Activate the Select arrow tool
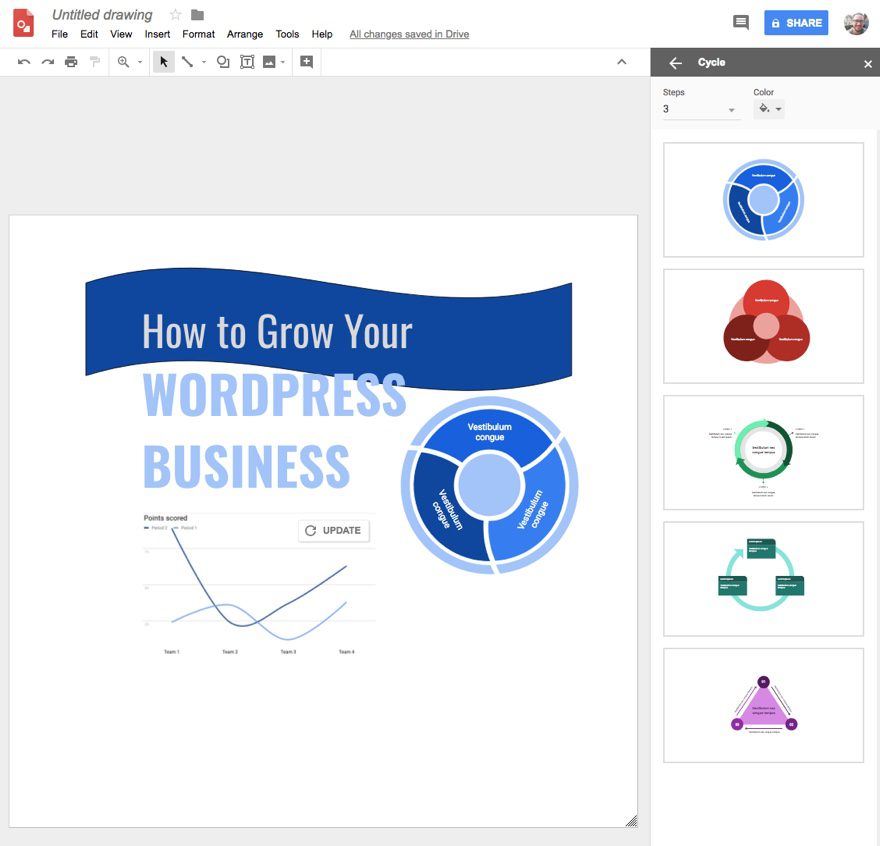Viewport: 880px width, 846px height. 163,61
